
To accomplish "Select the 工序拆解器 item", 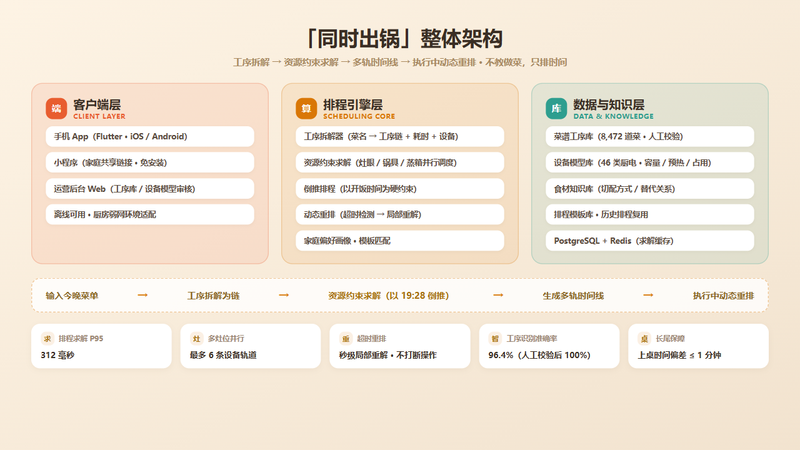I will pyautogui.click(x=400, y=137).
